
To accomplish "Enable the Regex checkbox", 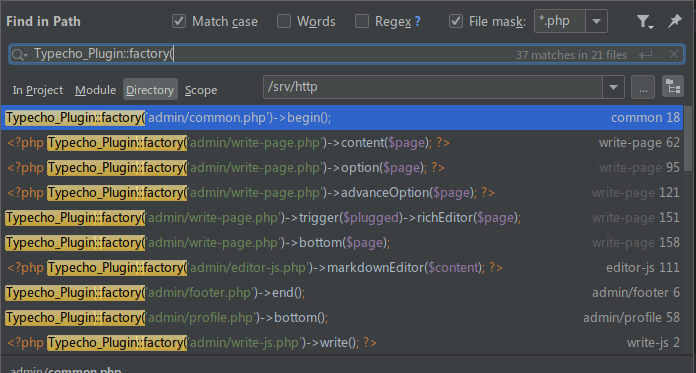I will point(362,21).
